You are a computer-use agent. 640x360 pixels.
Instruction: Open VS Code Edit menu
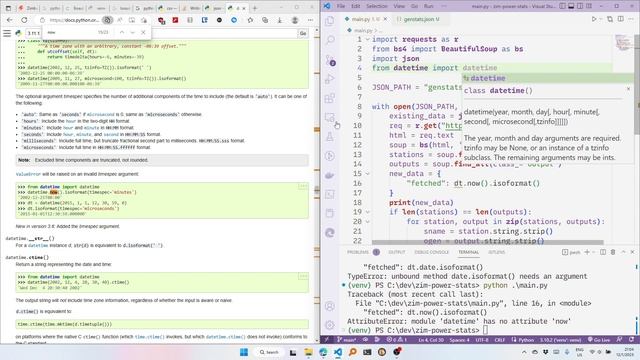356,6
